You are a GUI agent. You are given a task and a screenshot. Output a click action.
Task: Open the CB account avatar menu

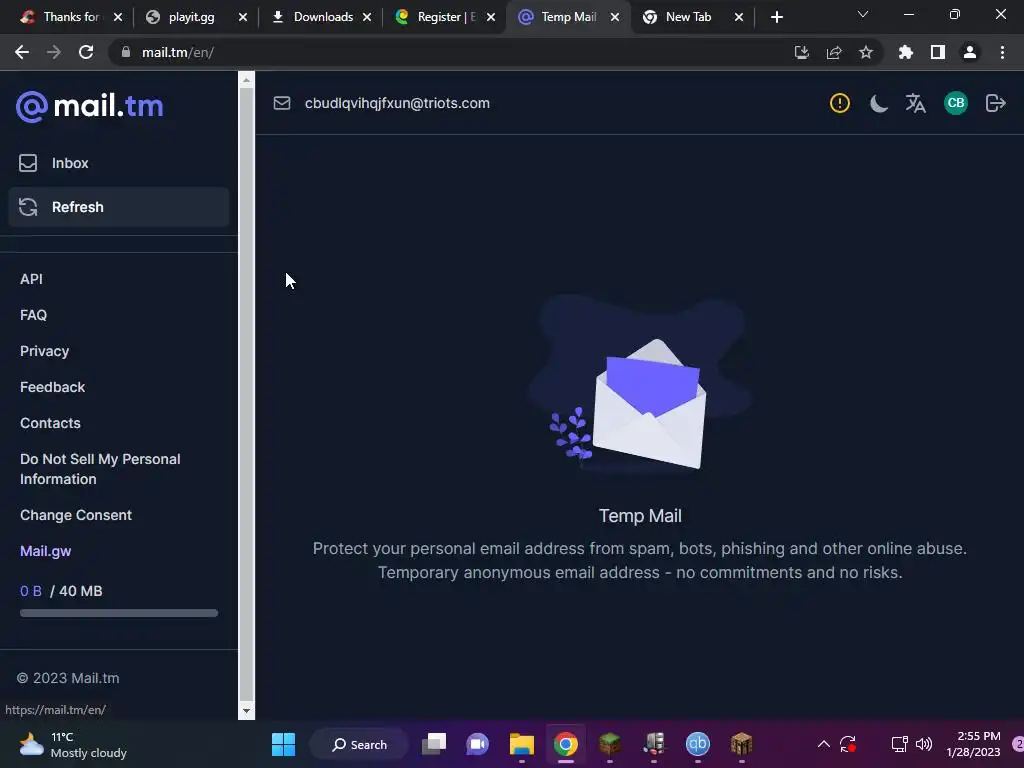(956, 103)
